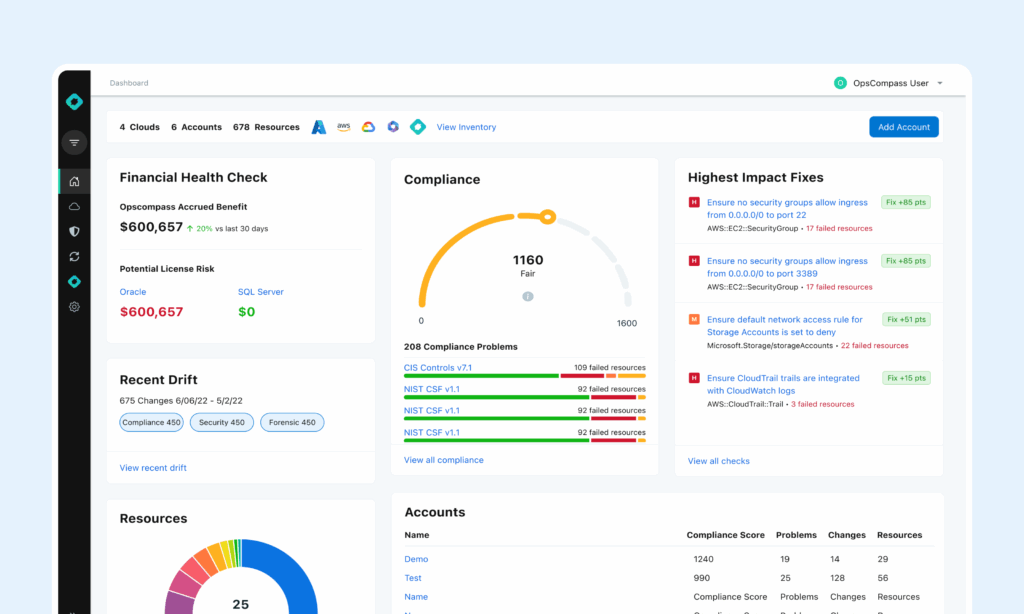
Task: Open the filter menu icon in the sidebar
Action: [74, 142]
